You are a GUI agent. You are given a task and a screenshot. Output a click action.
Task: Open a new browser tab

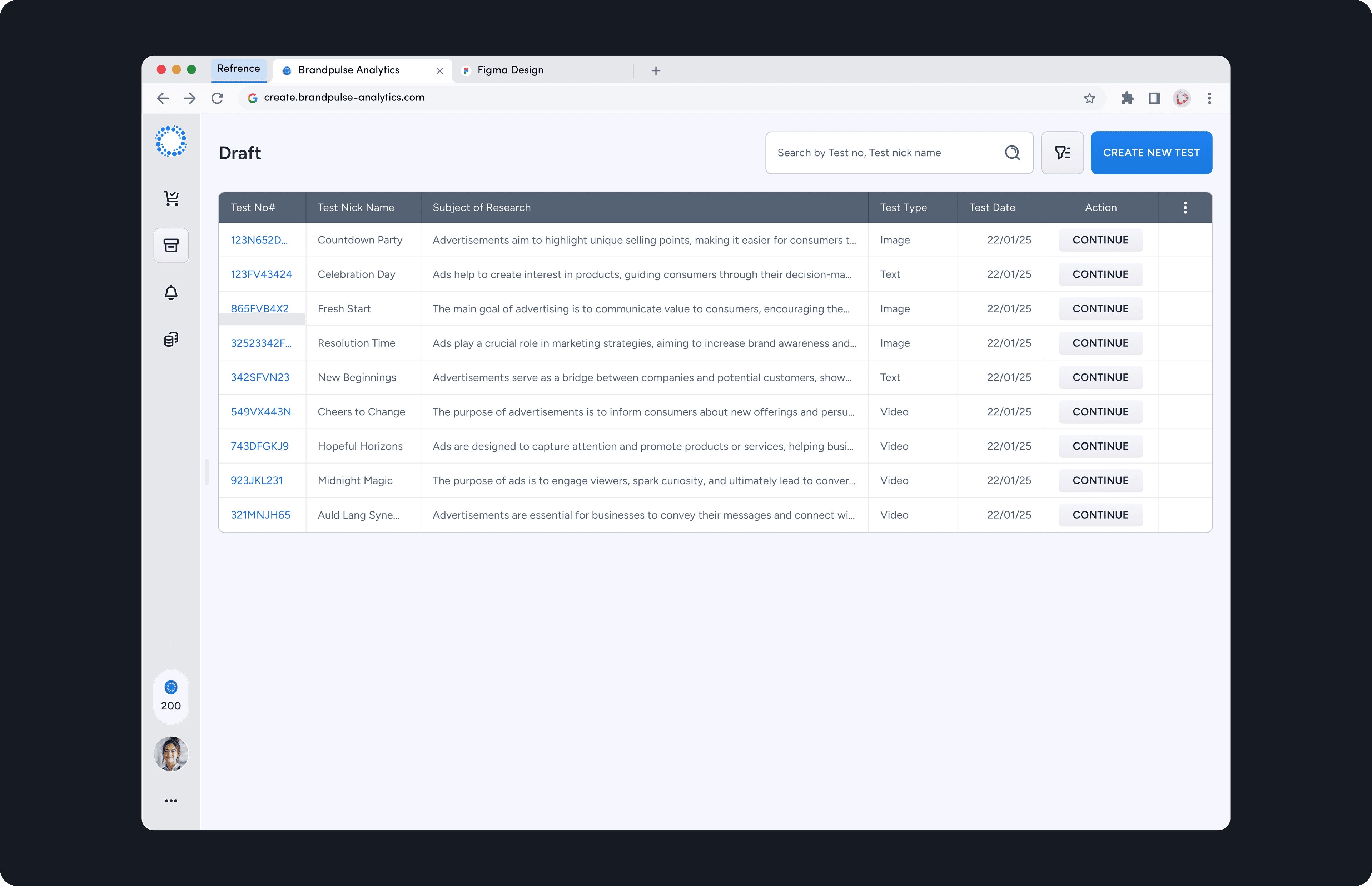point(656,71)
